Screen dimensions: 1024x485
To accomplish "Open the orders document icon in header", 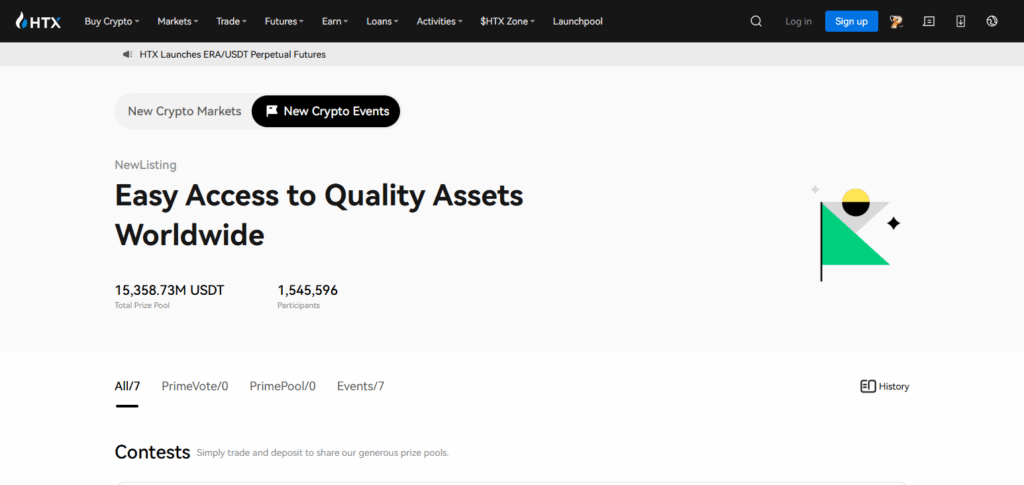I will coord(929,21).
